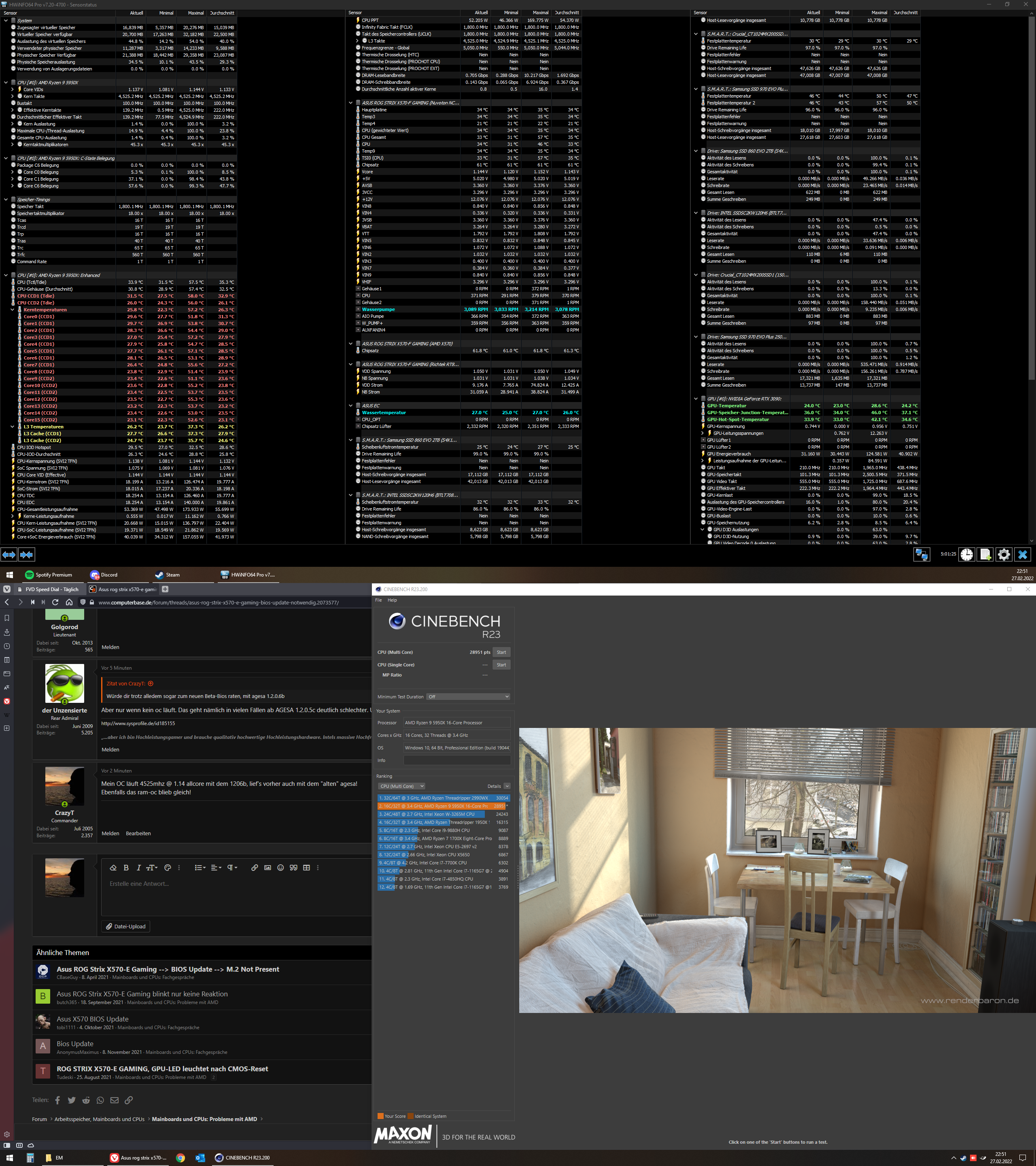Click the shrink columns arrows button in HWiNFO
1036x1166 pixels.
point(26,555)
